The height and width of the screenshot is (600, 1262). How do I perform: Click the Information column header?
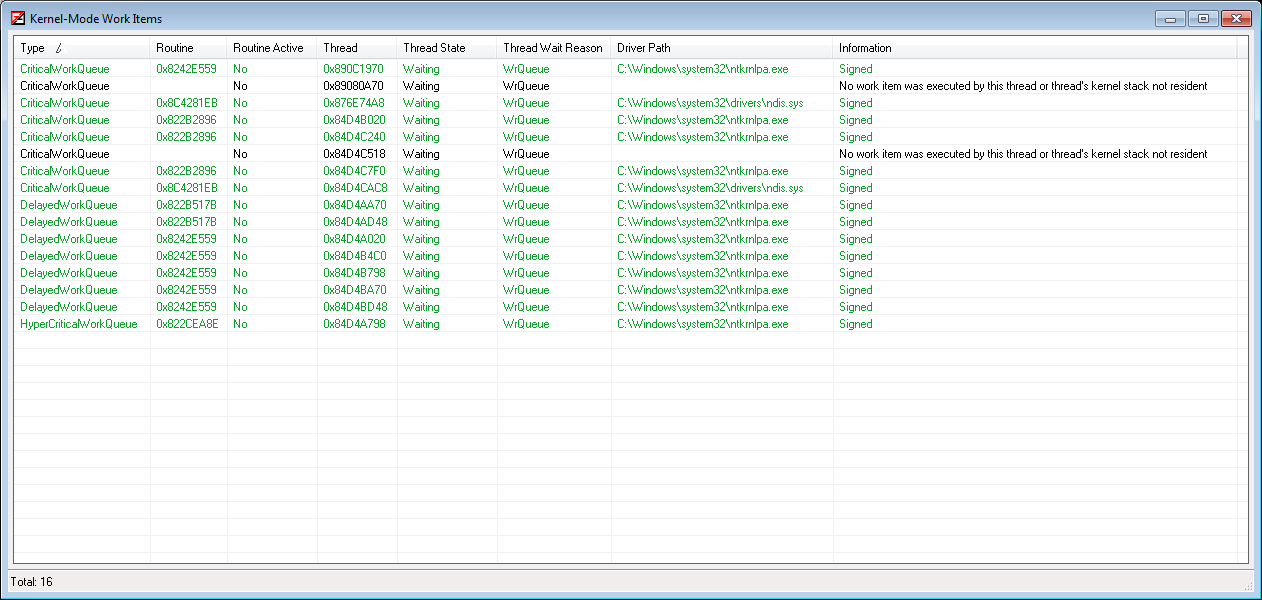865,48
